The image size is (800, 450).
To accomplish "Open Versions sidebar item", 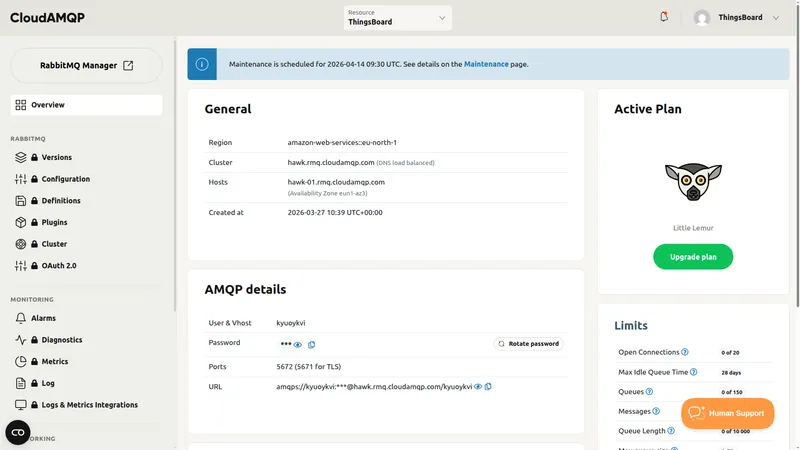I will click(x=56, y=157).
